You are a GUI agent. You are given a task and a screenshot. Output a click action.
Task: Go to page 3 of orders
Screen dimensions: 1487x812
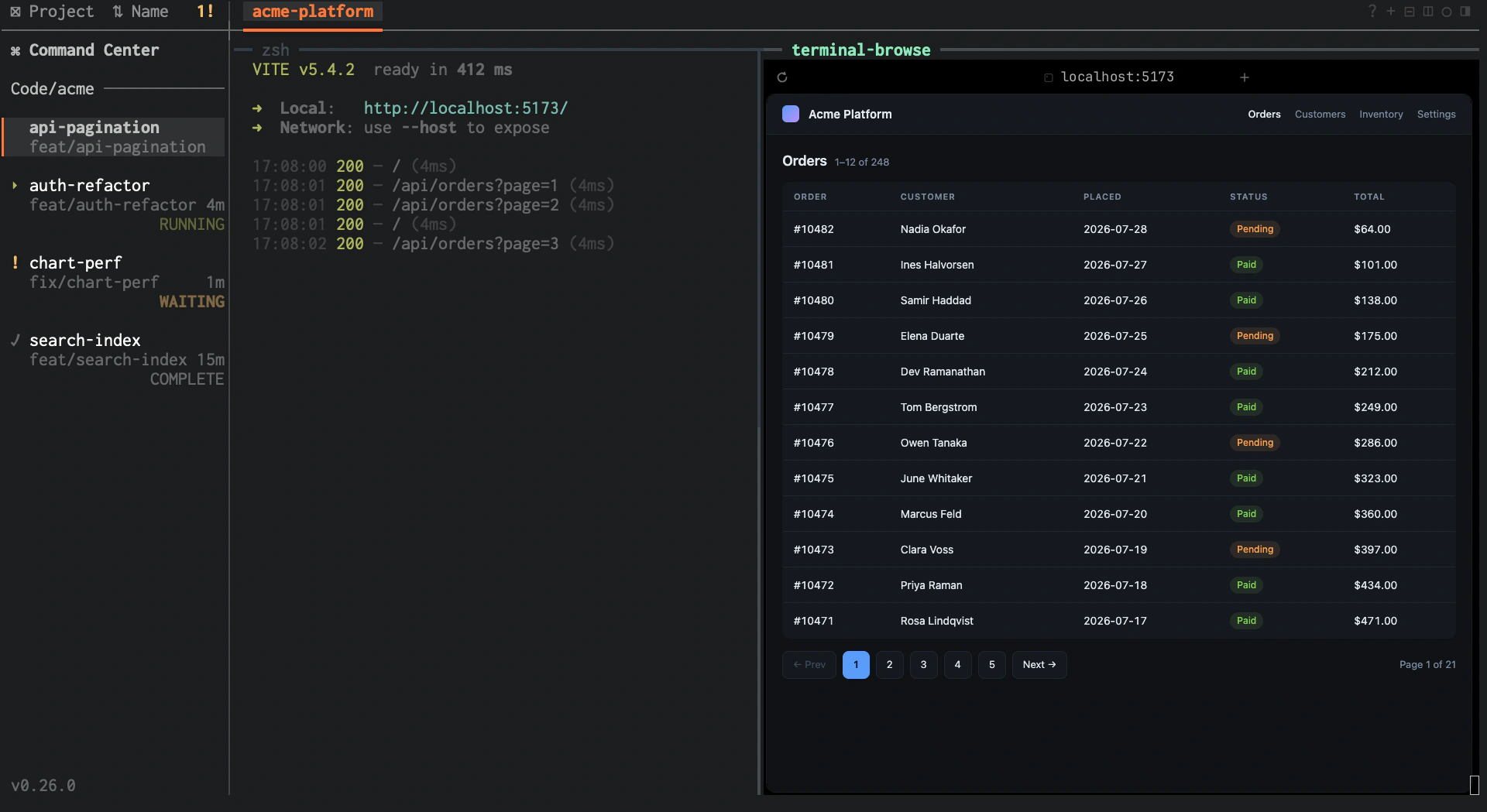(923, 665)
